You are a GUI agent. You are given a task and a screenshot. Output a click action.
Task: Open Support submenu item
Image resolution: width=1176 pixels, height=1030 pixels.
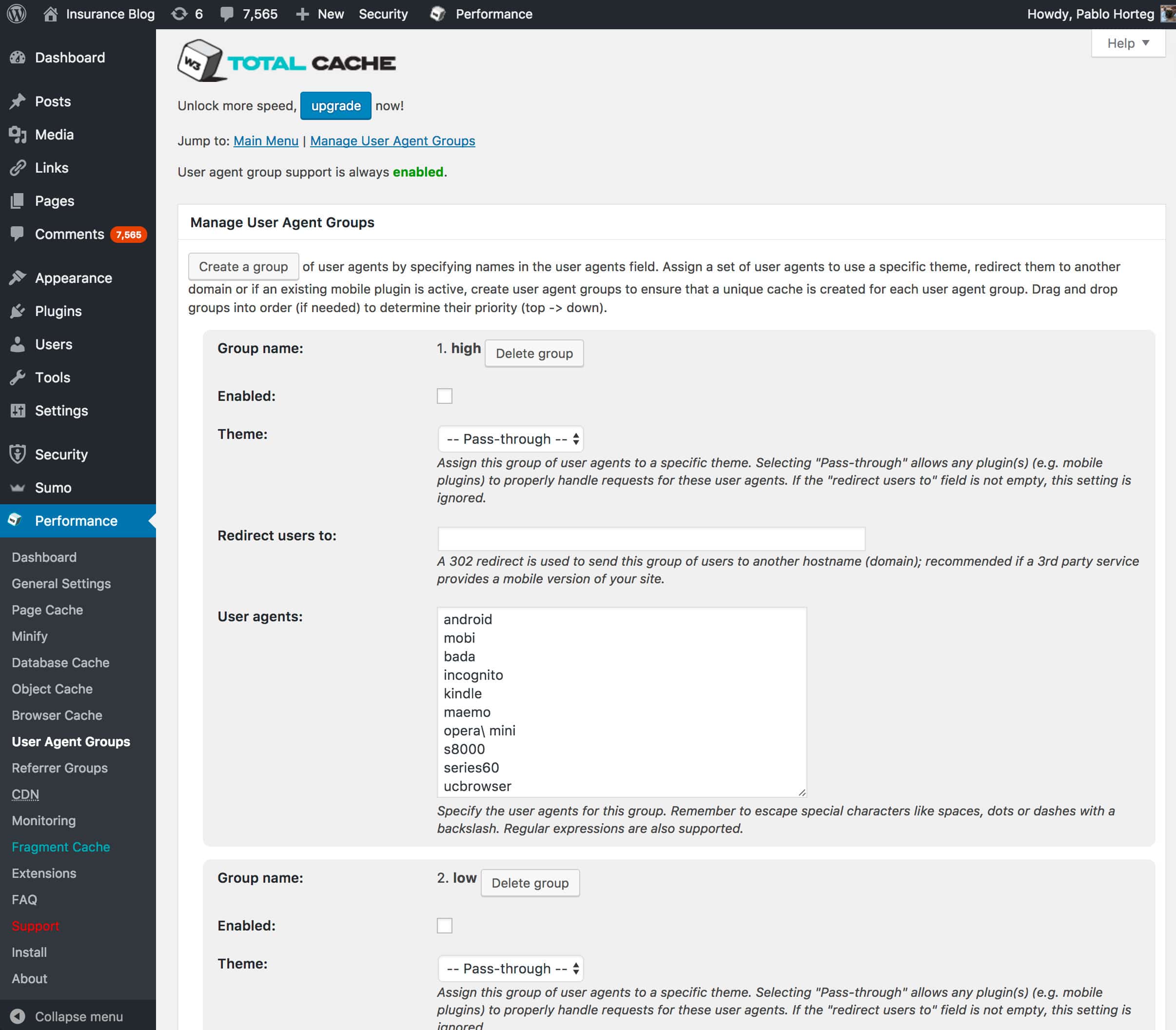(35, 926)
